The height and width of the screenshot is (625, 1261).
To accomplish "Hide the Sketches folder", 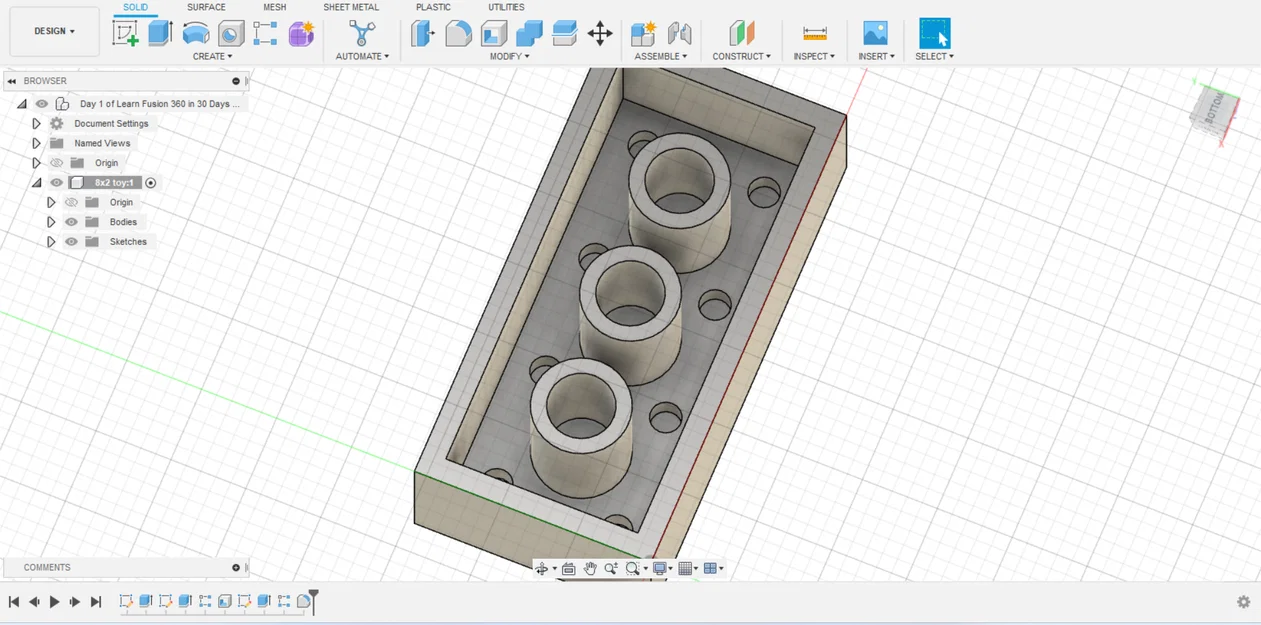I will tap(71, 241).
